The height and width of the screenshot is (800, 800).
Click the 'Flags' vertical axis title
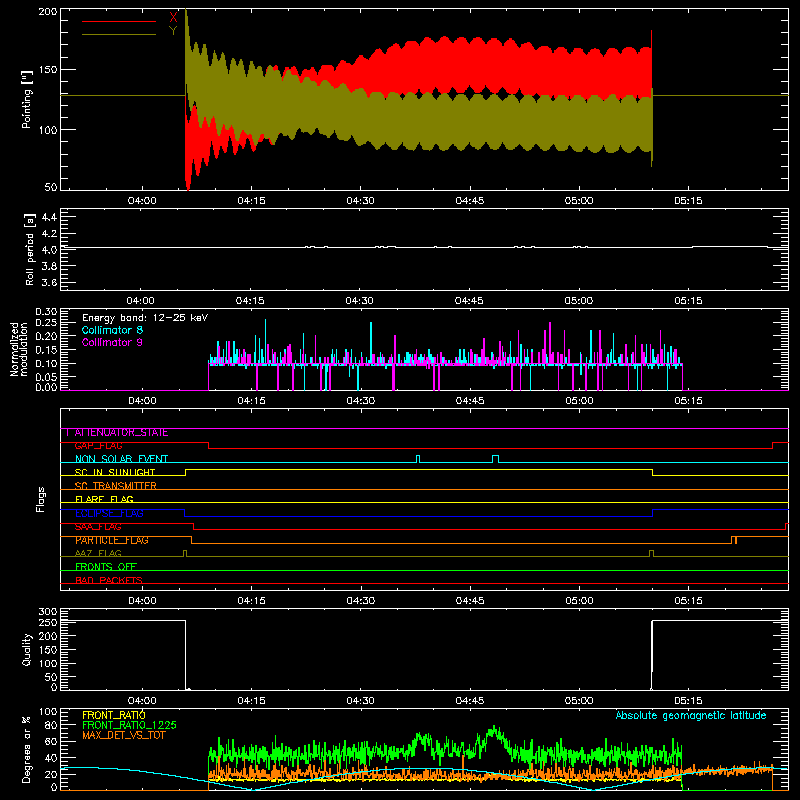[41, 499]
